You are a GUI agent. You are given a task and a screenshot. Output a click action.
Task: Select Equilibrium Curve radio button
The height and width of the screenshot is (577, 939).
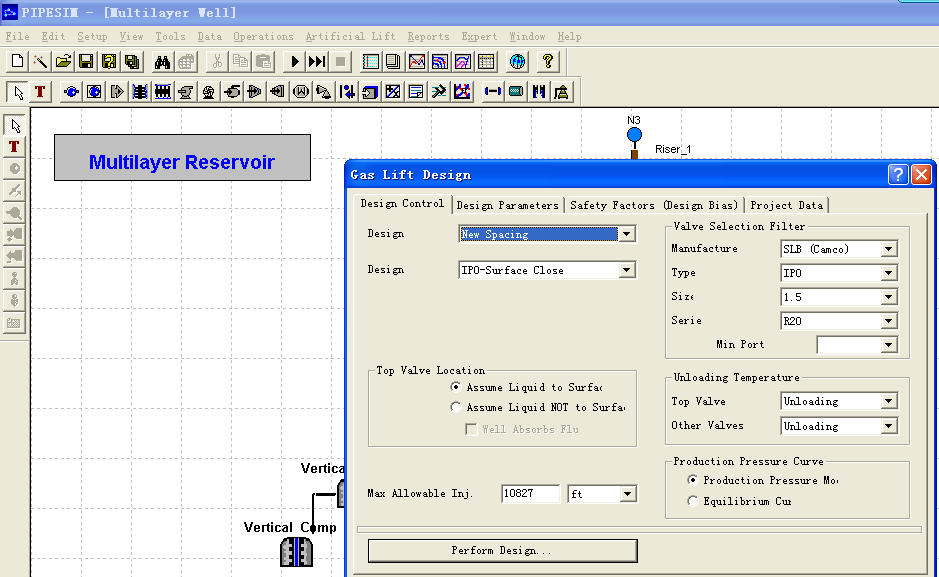click(692, 501)
